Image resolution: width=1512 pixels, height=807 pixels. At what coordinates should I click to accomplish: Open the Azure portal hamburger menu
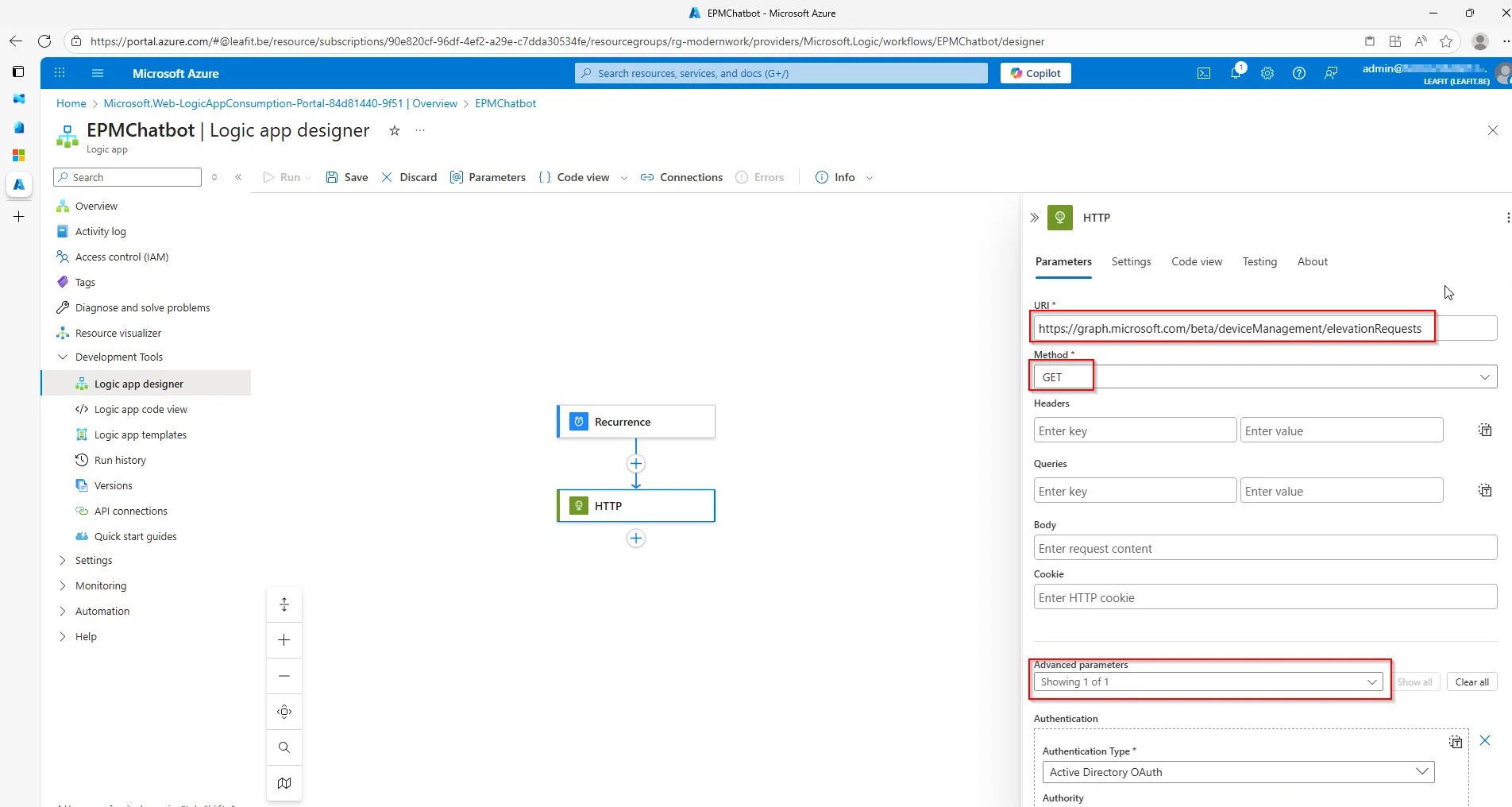point(98,73)
